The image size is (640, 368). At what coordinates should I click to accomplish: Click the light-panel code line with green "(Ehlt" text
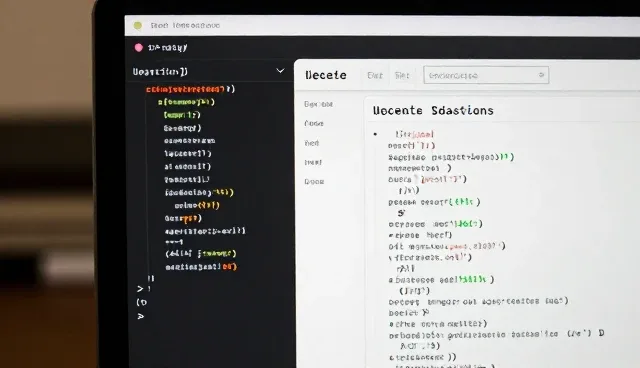(434, 202)
